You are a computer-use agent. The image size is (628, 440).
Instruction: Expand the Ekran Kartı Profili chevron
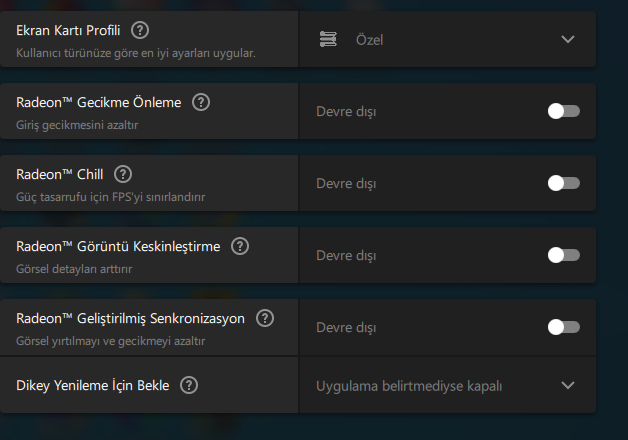568,39
